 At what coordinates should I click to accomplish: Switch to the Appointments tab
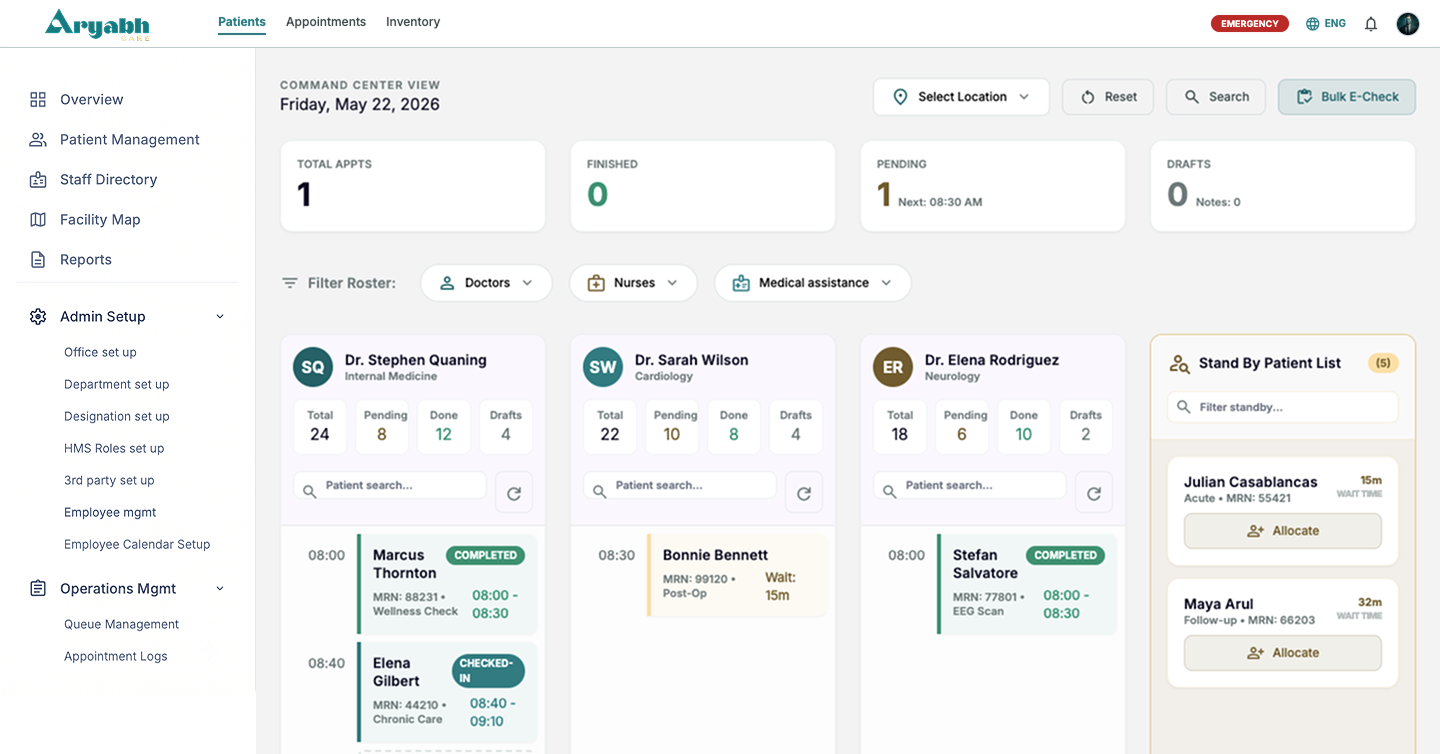(x=326, y=22)
